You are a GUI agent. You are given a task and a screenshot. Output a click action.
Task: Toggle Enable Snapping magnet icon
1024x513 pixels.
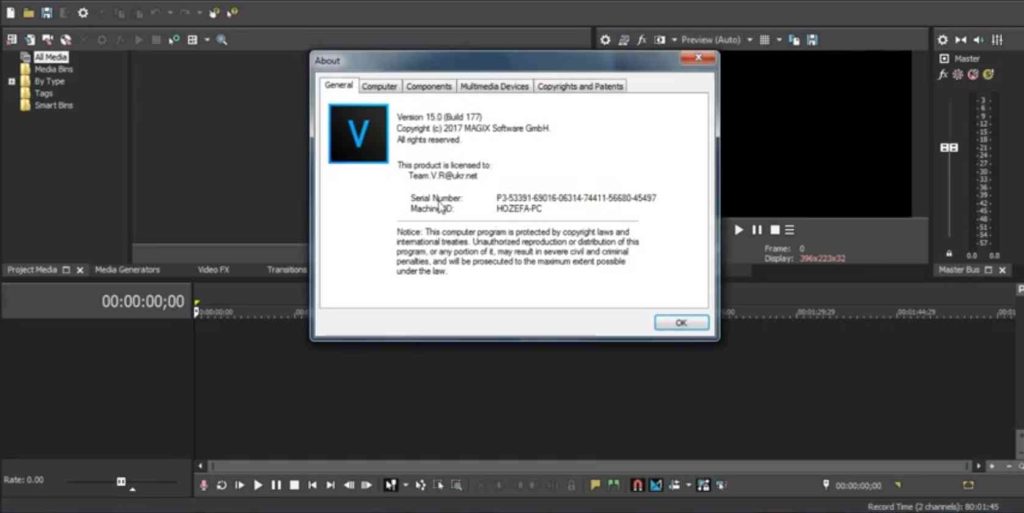637,485
